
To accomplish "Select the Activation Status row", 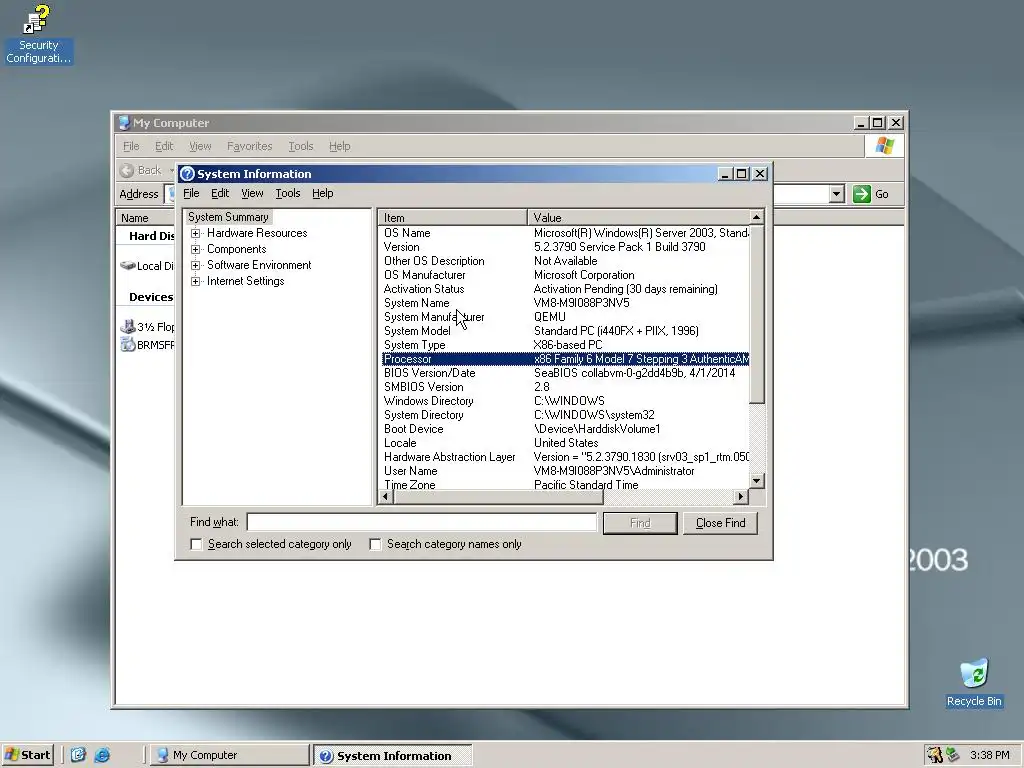I will tap(565, 289).
